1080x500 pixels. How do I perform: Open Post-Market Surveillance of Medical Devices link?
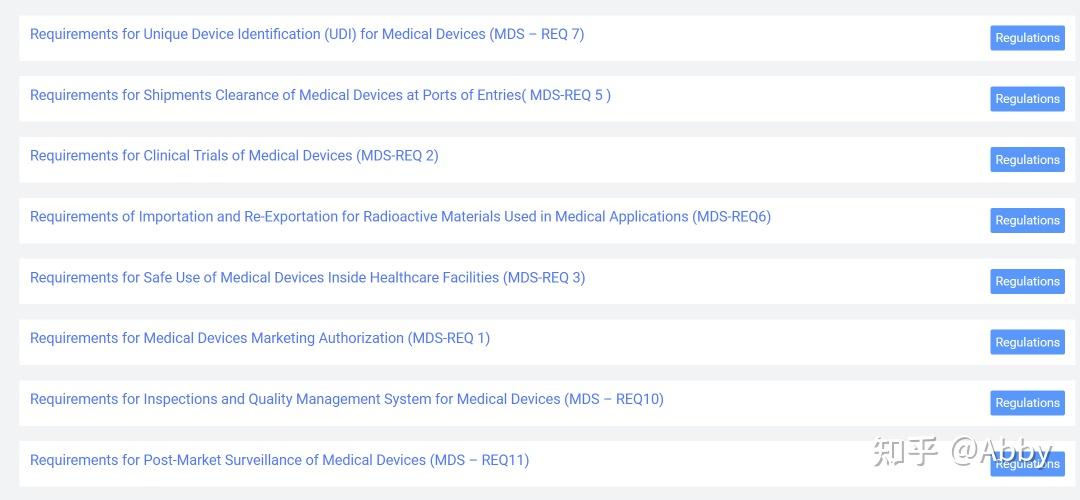click(279, 461)
